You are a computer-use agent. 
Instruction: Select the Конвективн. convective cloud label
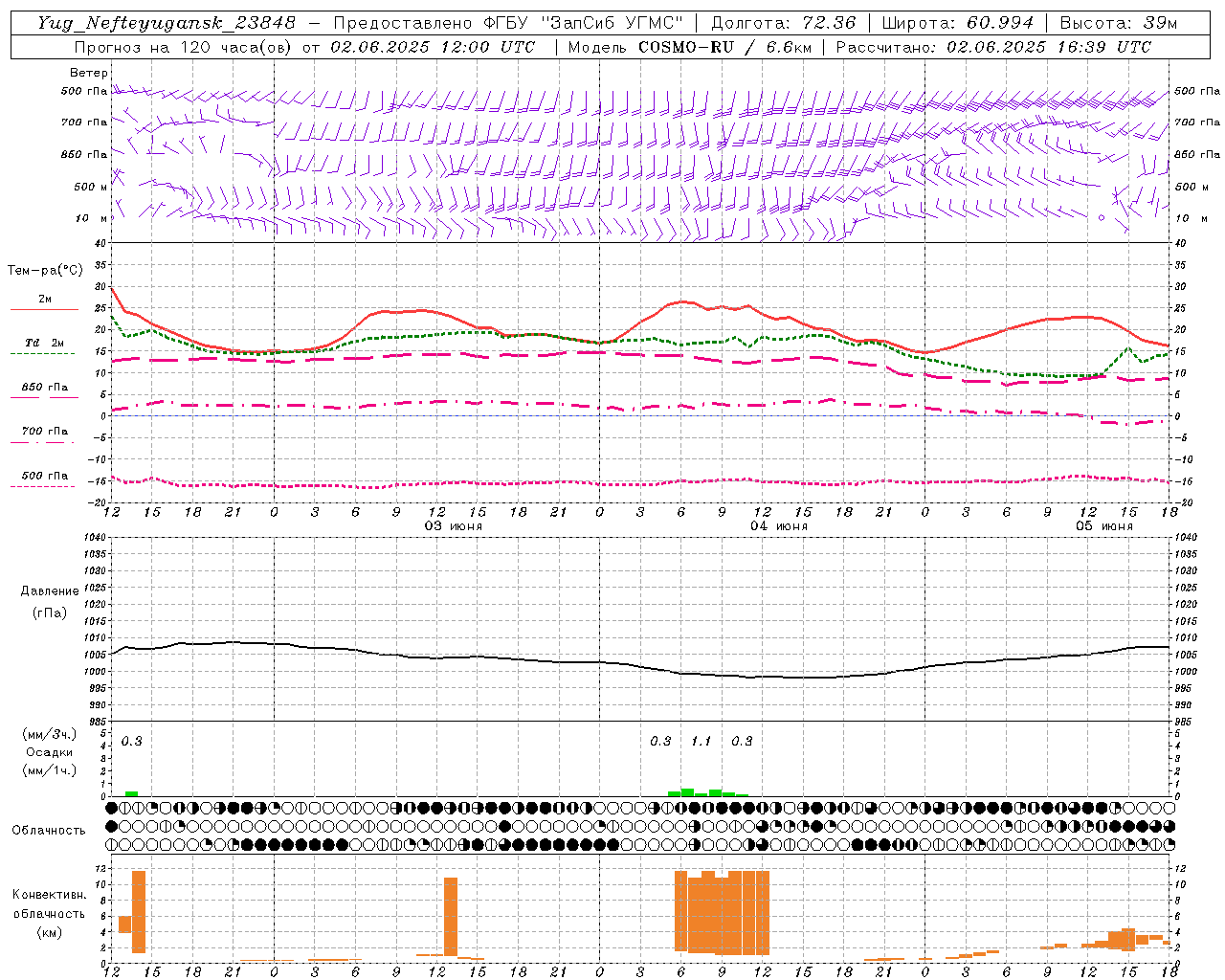[49, 895]
